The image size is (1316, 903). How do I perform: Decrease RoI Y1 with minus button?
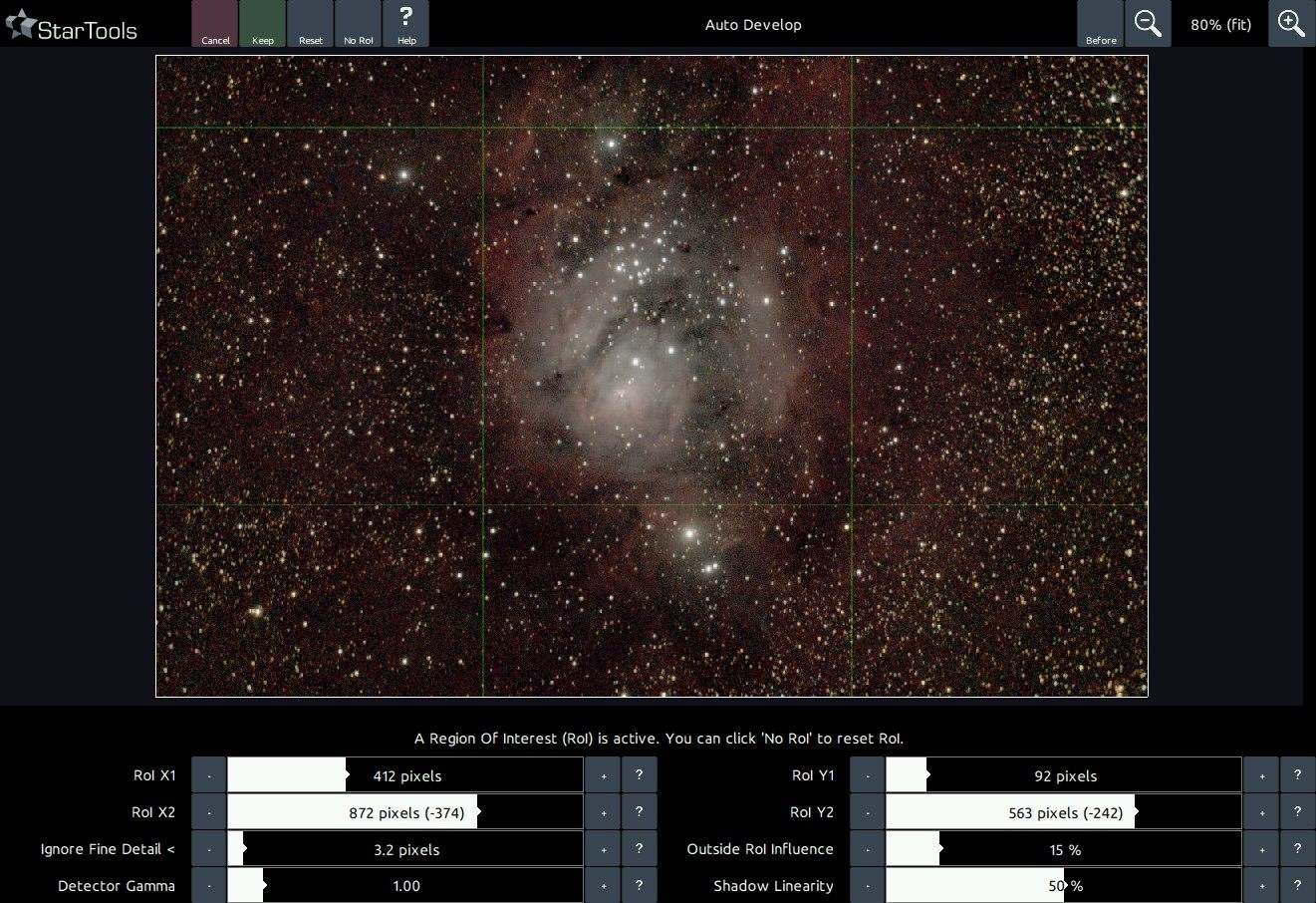[x=868, y=775]
